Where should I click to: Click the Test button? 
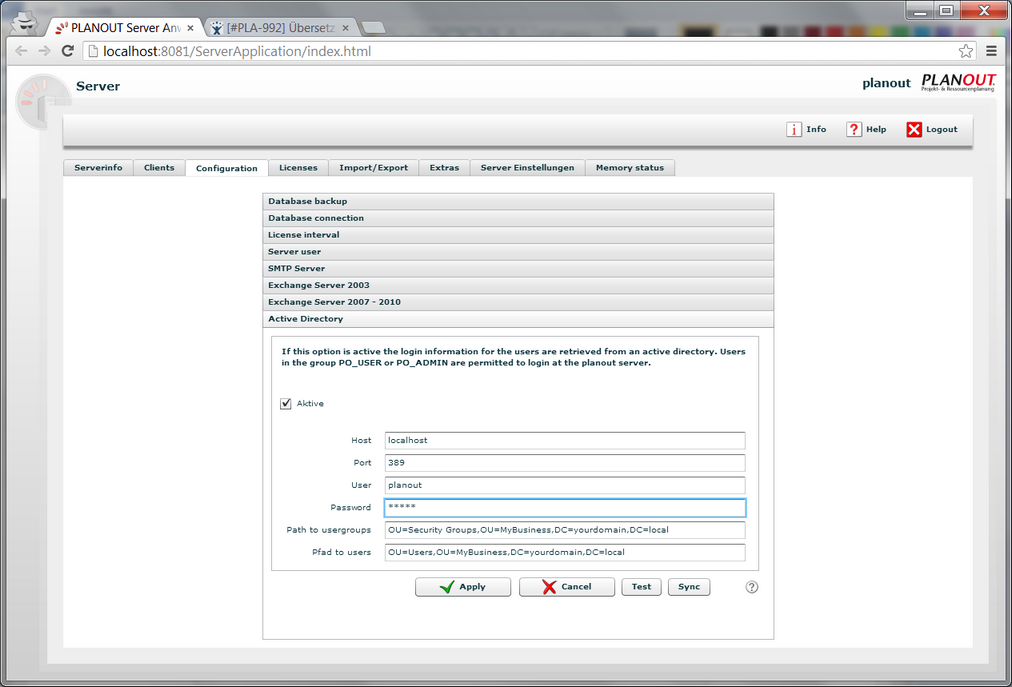[x=641, y=587]
